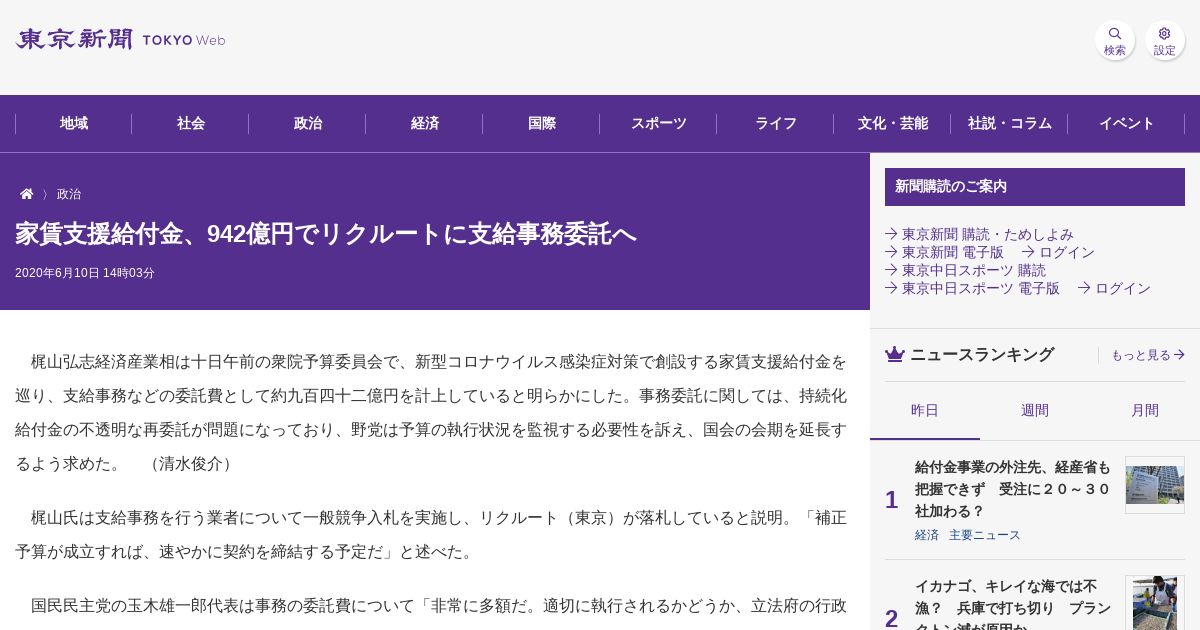1200x630 pixels.
Task: Click the rank number 1
Action: point(891,500)
